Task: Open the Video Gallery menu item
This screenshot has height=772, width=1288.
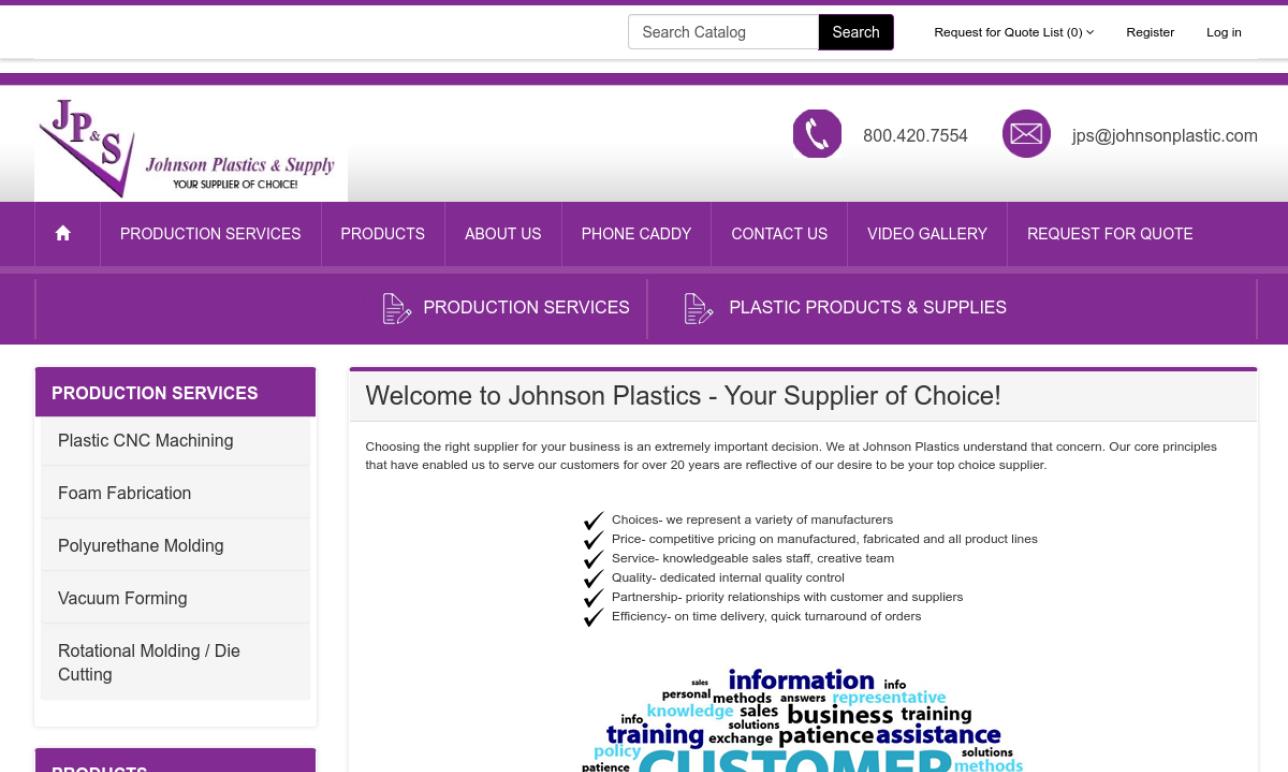Action: (927, 234)
